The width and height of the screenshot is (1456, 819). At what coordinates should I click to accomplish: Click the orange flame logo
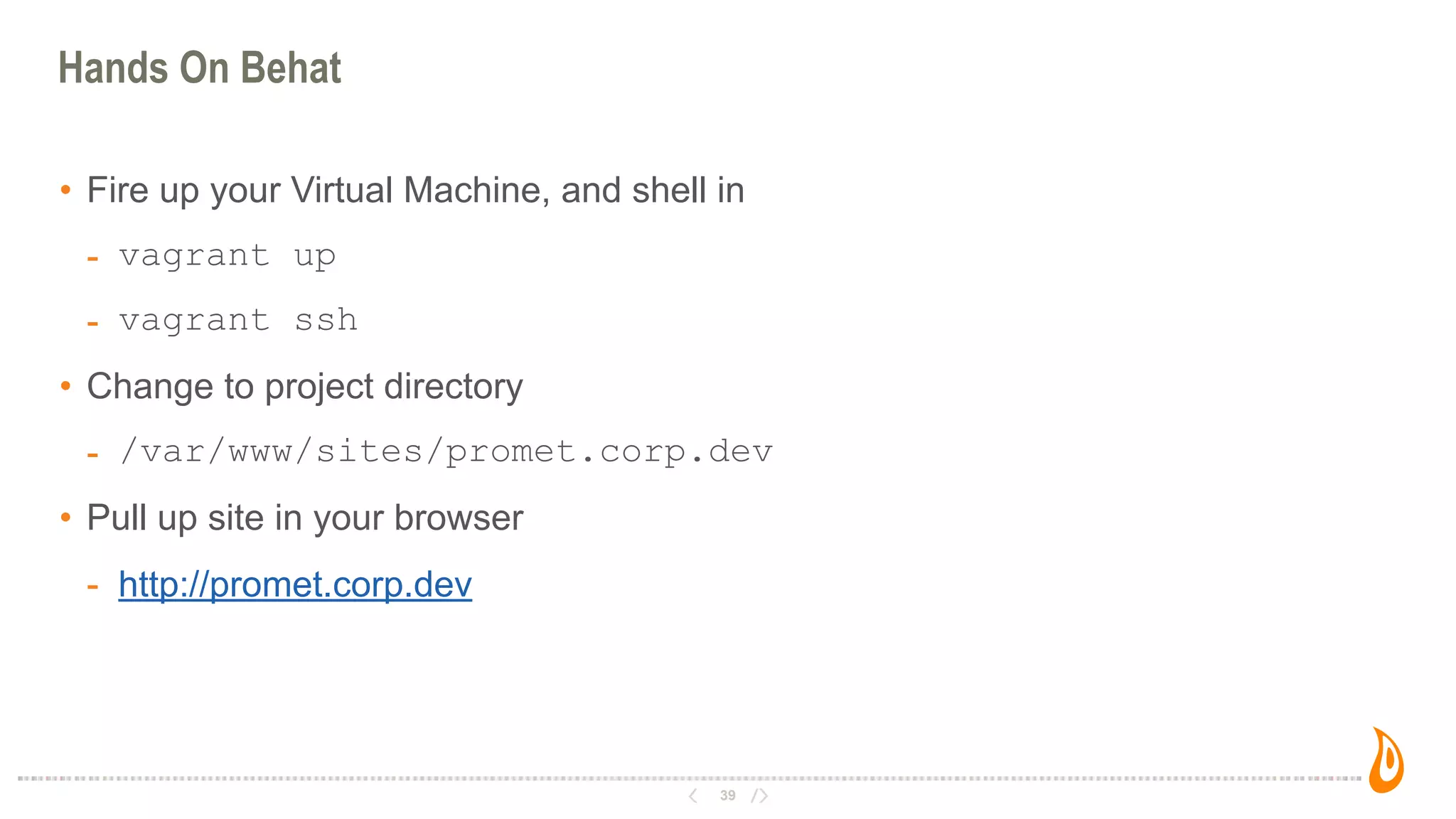point(1386,761)
